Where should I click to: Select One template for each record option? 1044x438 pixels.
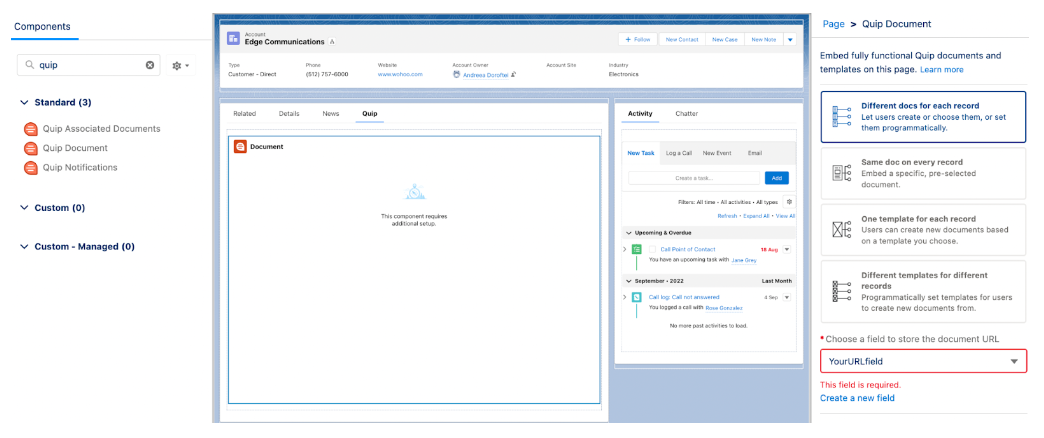923,230
